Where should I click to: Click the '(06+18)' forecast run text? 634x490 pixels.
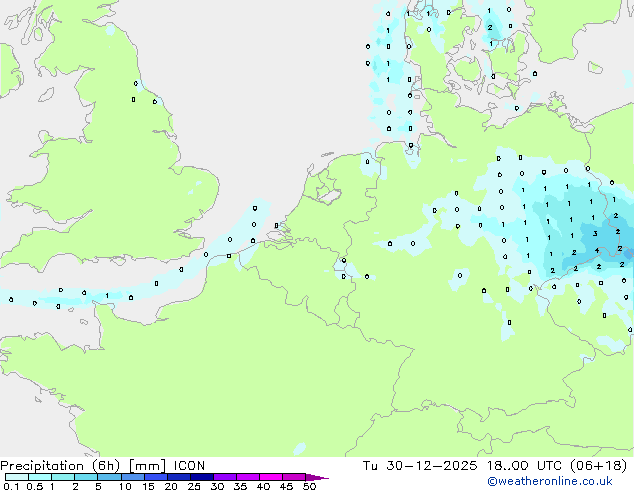598,466
